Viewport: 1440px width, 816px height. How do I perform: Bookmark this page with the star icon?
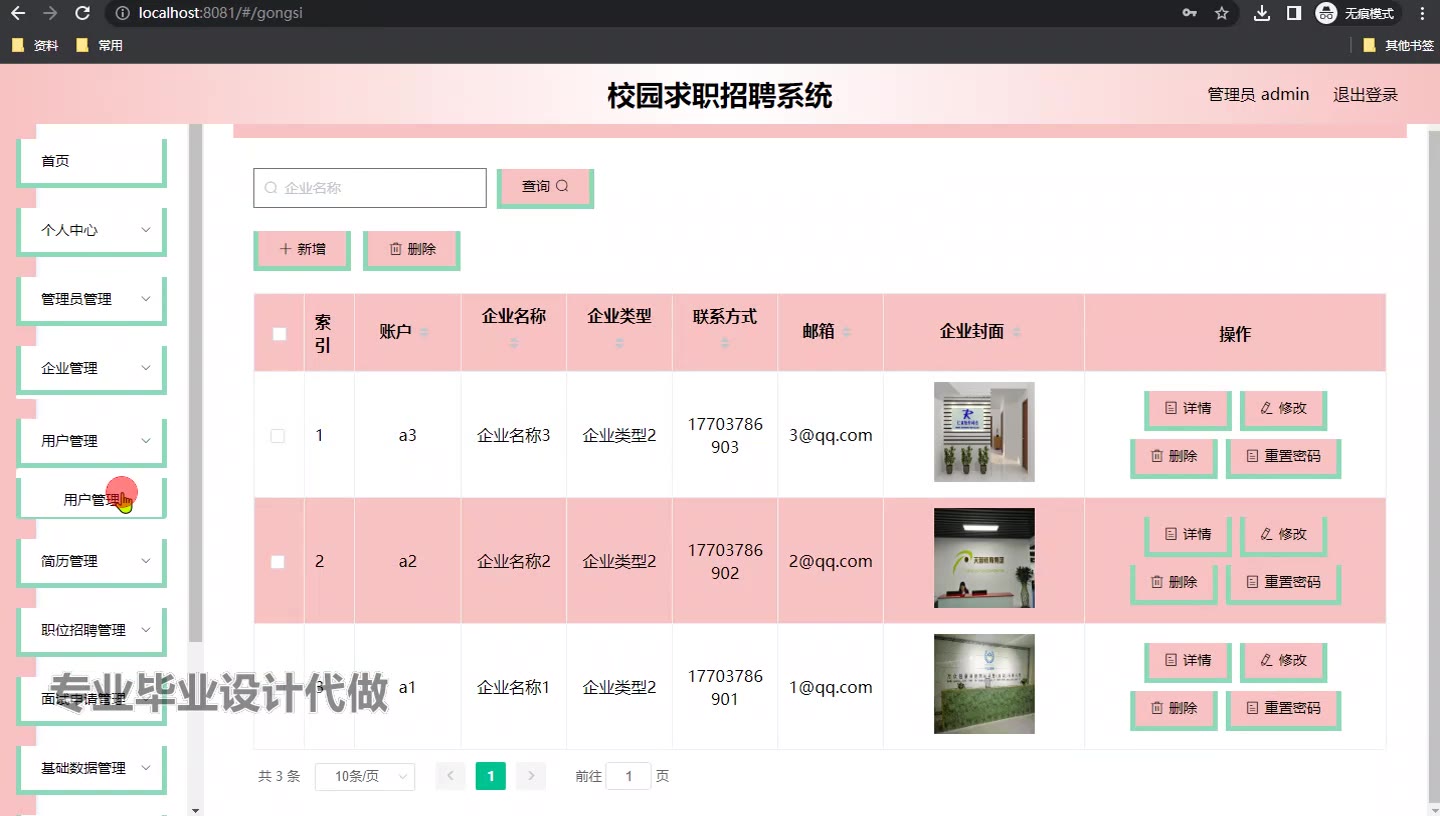1221,13
